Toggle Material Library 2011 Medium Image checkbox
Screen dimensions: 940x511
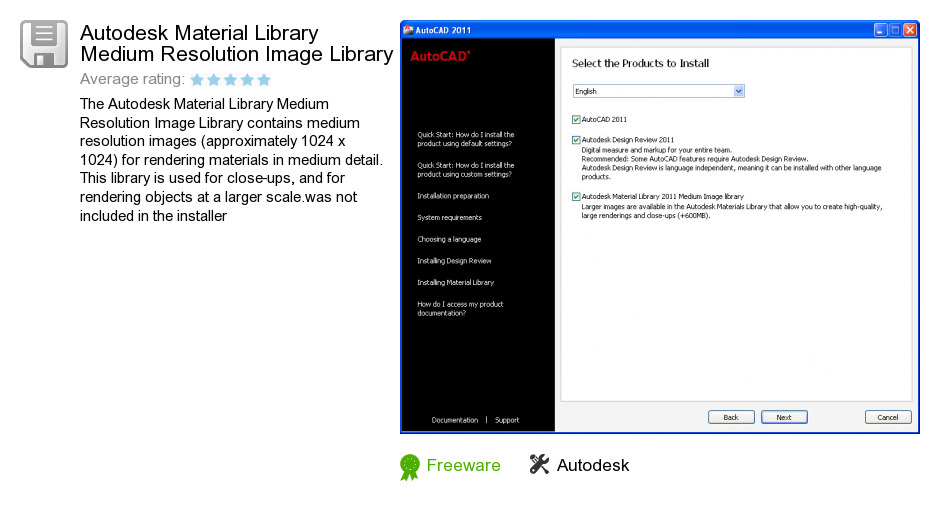(x=576, y=196)
